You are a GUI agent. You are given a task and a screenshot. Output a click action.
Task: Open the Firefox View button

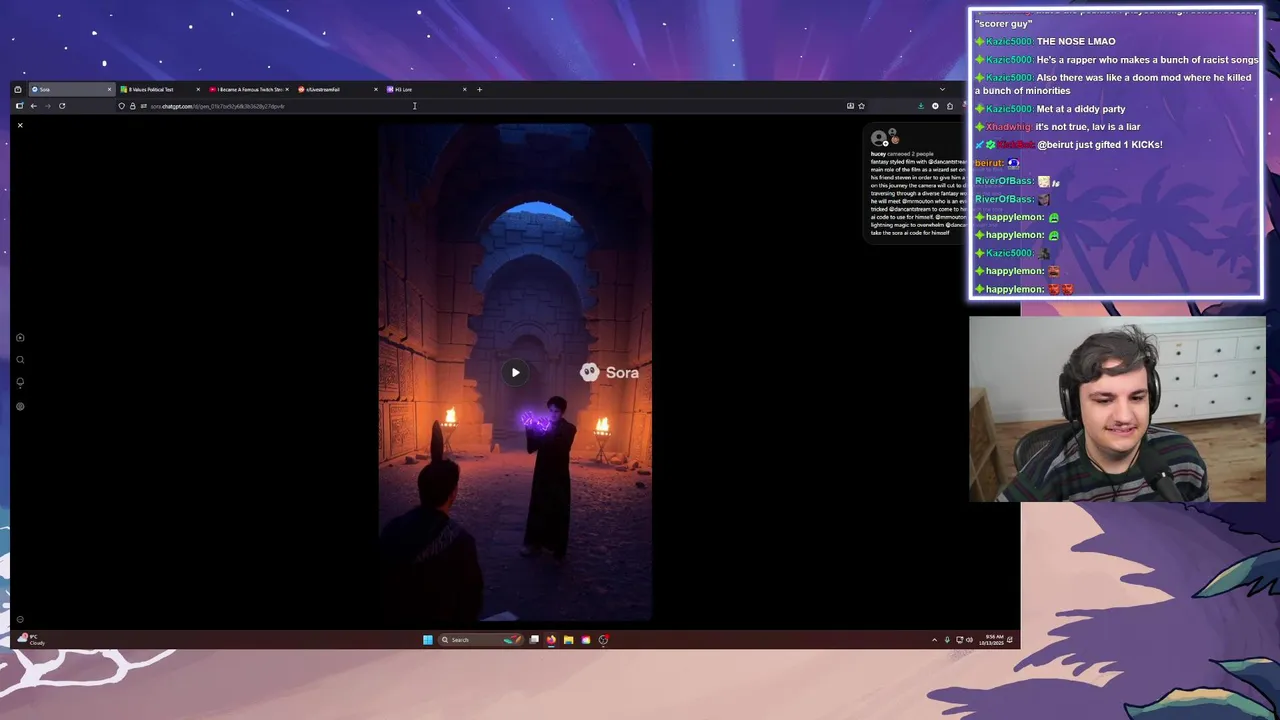pyautogui.click(x=18, y=89)
